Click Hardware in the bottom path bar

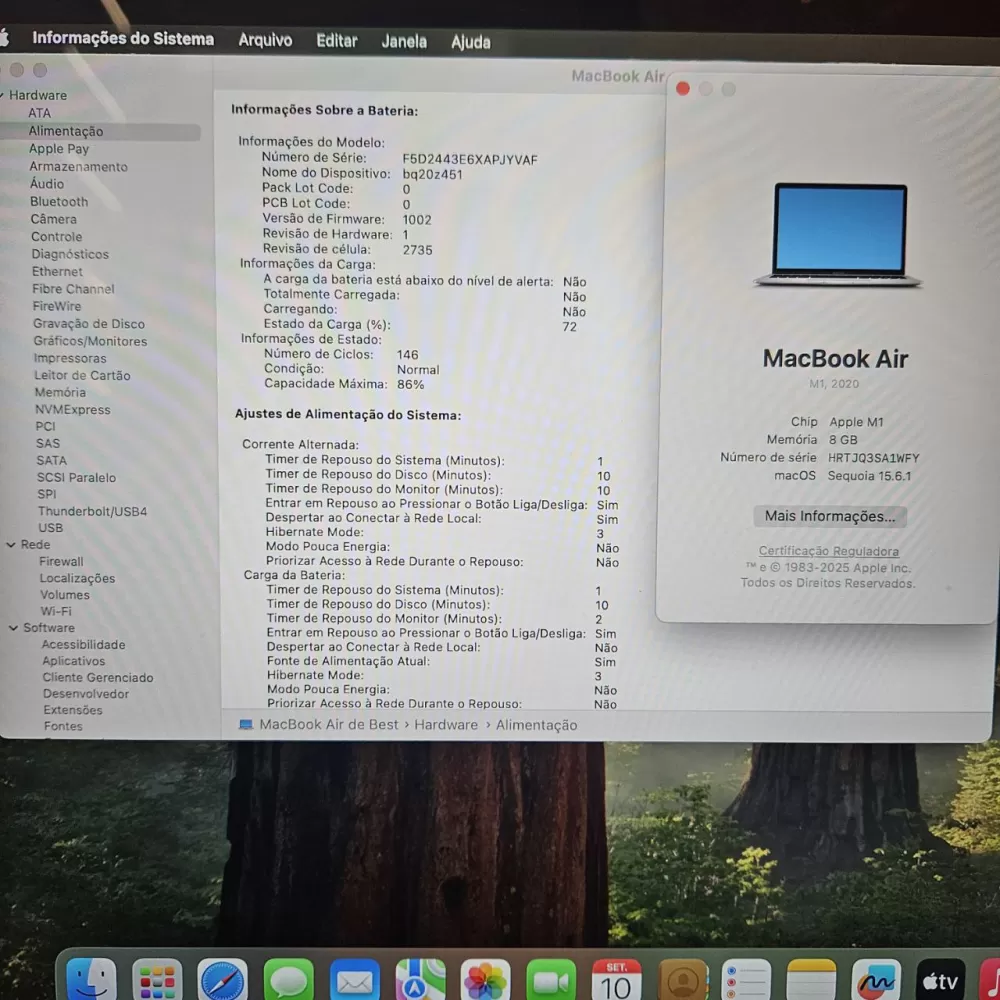point(446,725)
